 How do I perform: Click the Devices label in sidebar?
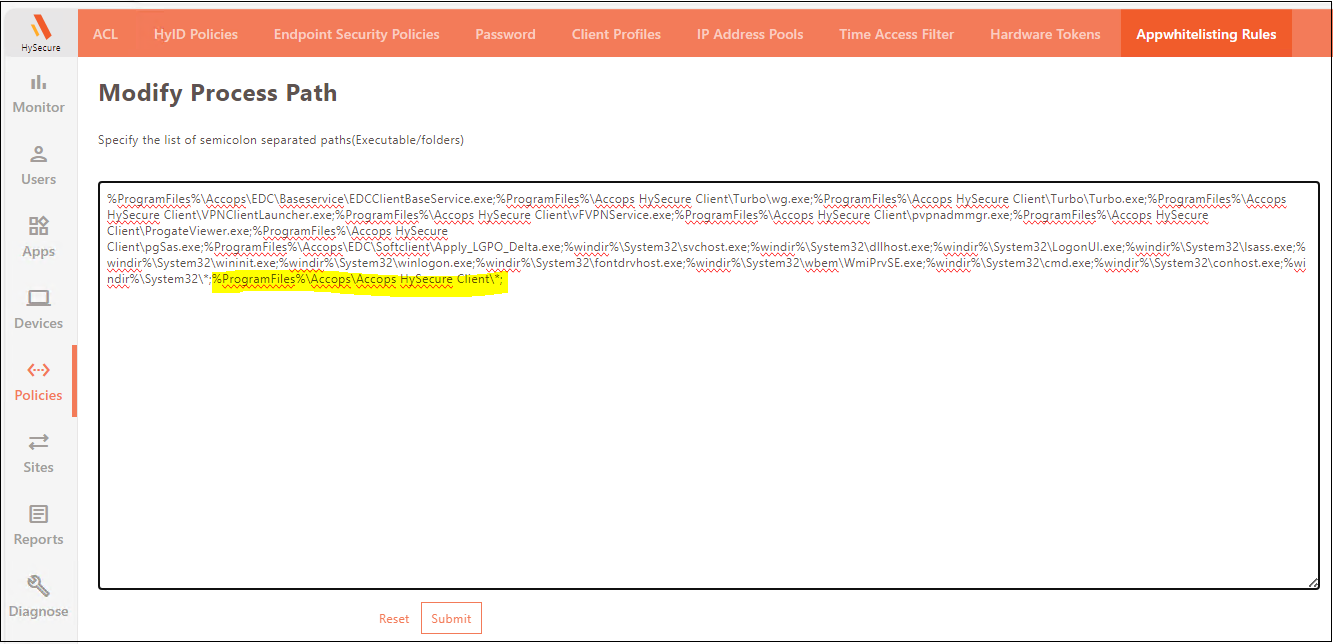pyautogui.click(x=39, y=323)
